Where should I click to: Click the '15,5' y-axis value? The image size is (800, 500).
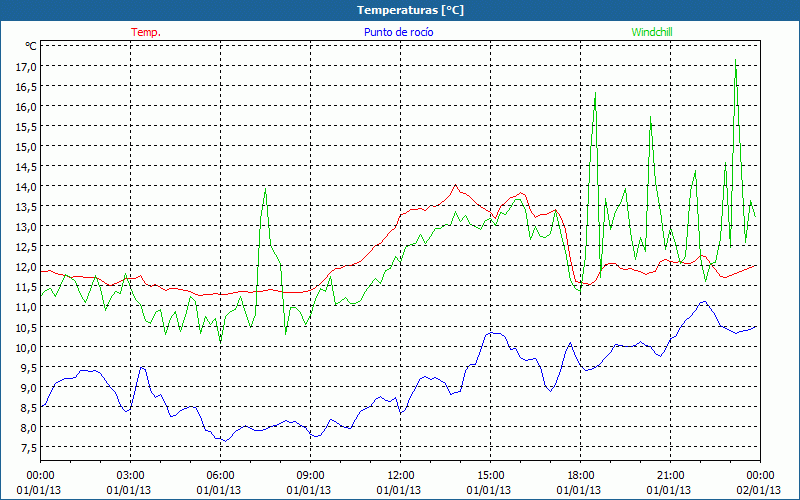coord(27,127)
